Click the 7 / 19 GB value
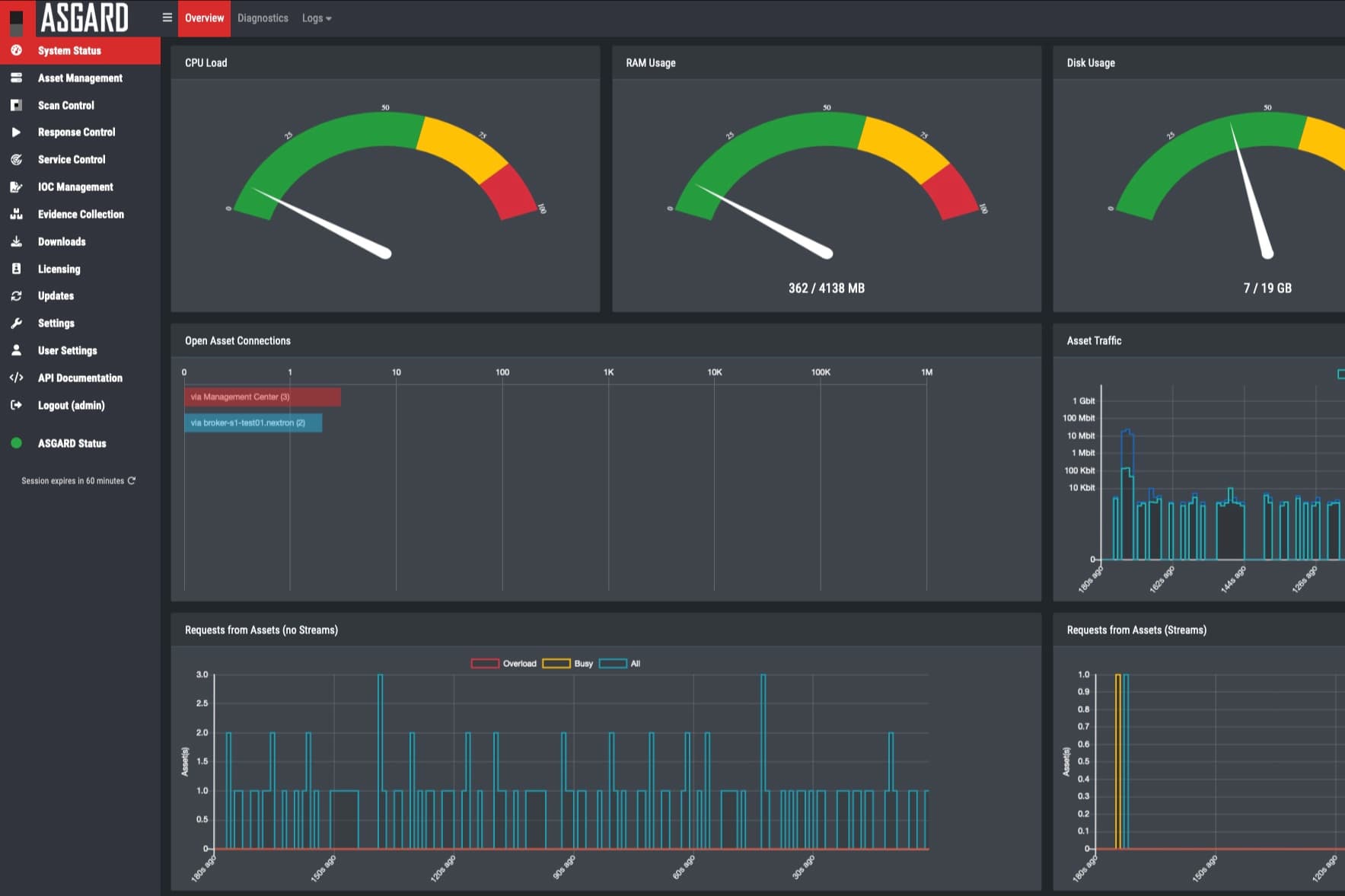 pyautogui.click(x=1267, y=288)
